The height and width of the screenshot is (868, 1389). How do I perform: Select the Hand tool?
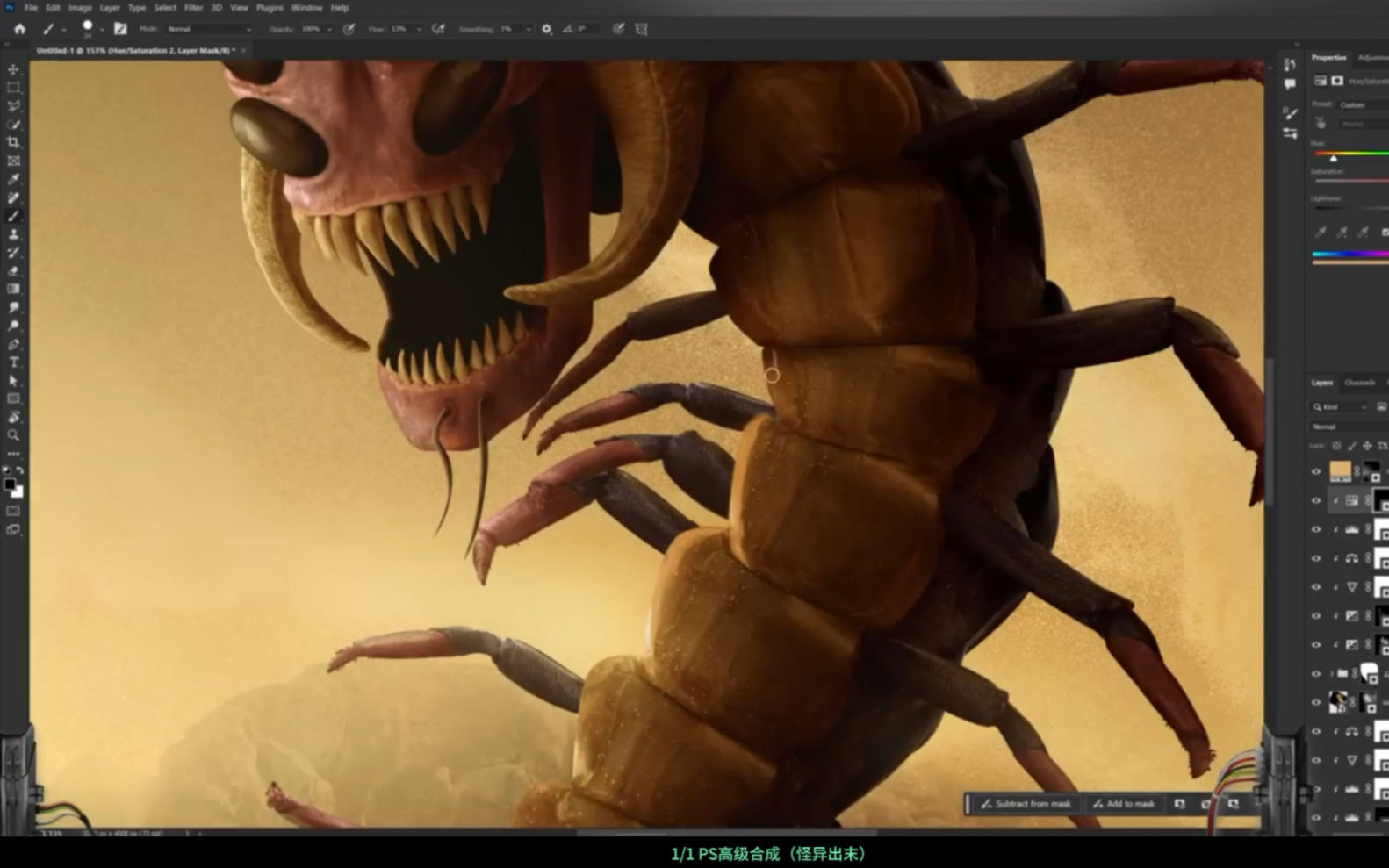[13, 417]
